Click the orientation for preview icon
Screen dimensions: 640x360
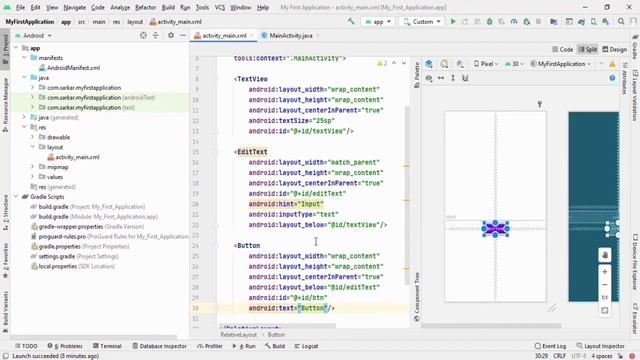coord(444,64)
